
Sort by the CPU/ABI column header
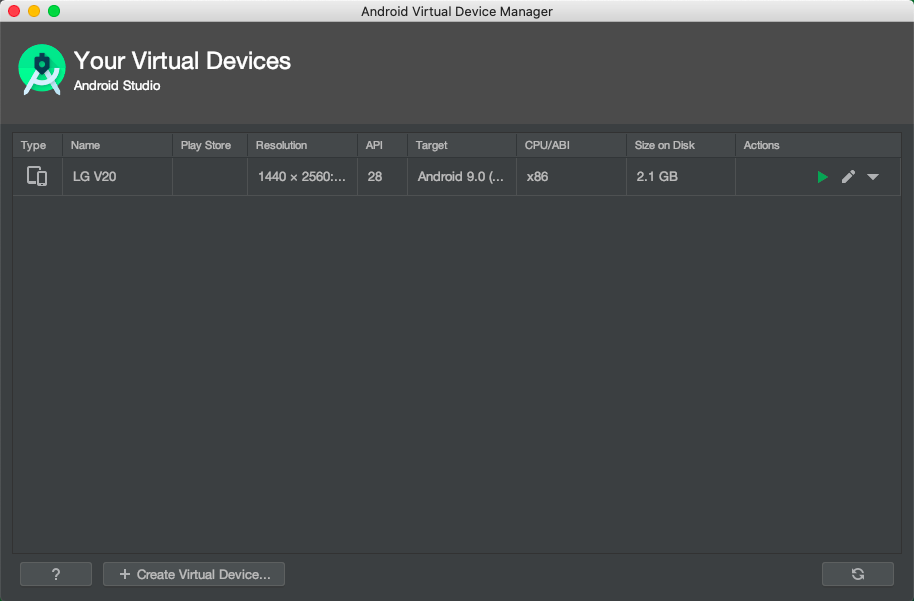pyautogui.click(x=571, y=145)
